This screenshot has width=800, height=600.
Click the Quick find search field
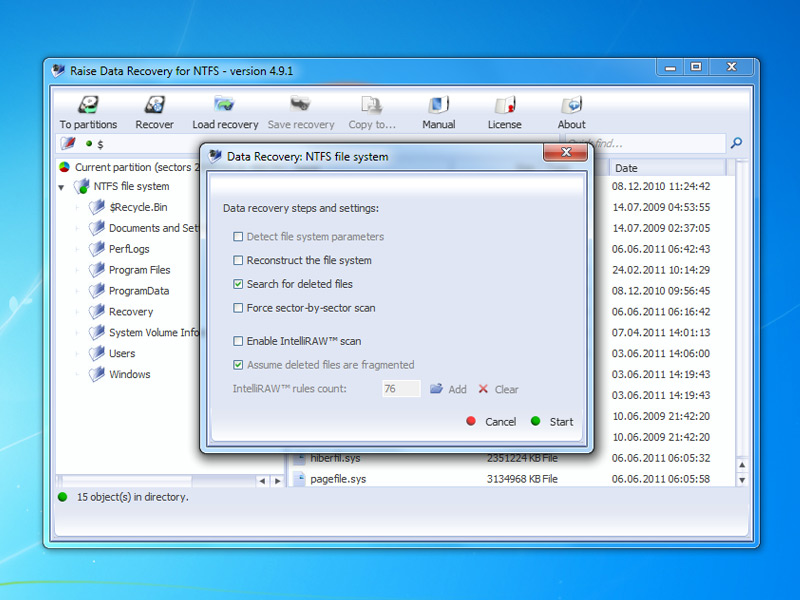645,143
